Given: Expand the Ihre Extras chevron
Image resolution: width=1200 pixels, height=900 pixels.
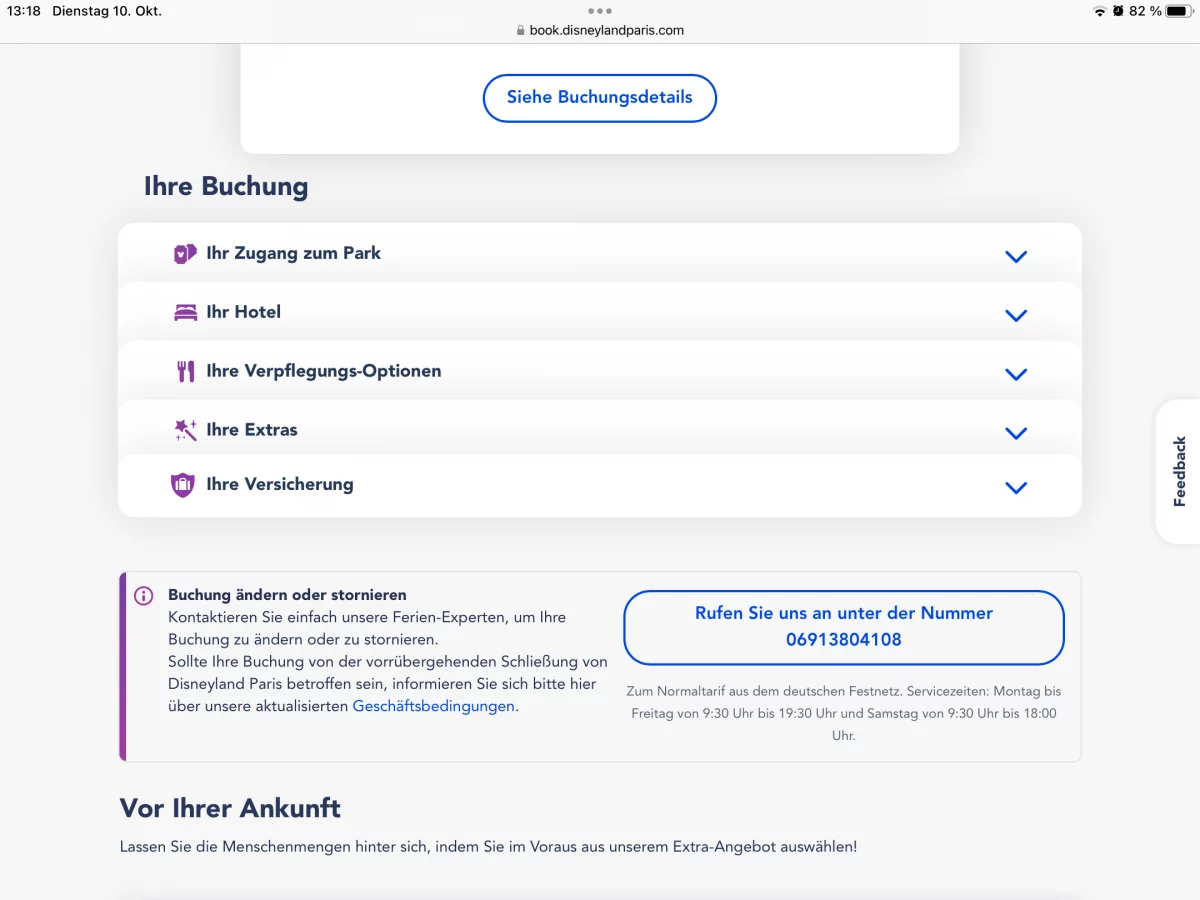Looking at the screenshot, I should point(1016,434).
